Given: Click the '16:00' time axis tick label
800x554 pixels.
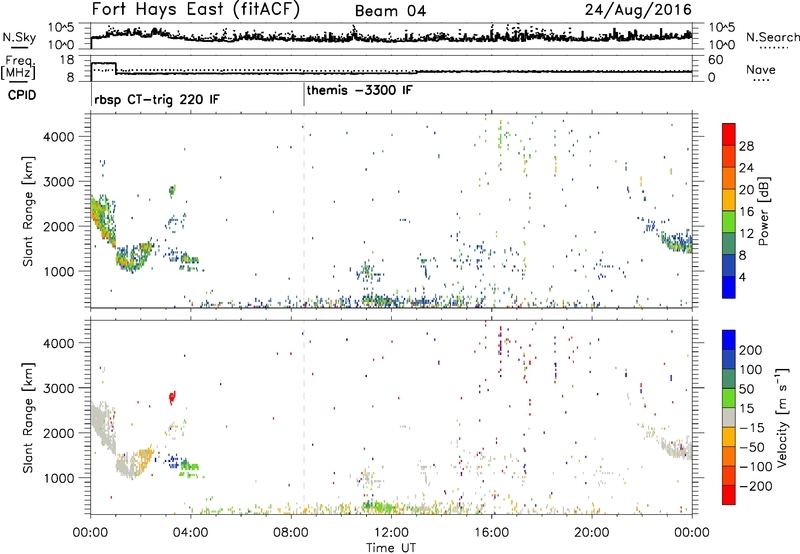Looking at the screenshot, I should (491, 533).
